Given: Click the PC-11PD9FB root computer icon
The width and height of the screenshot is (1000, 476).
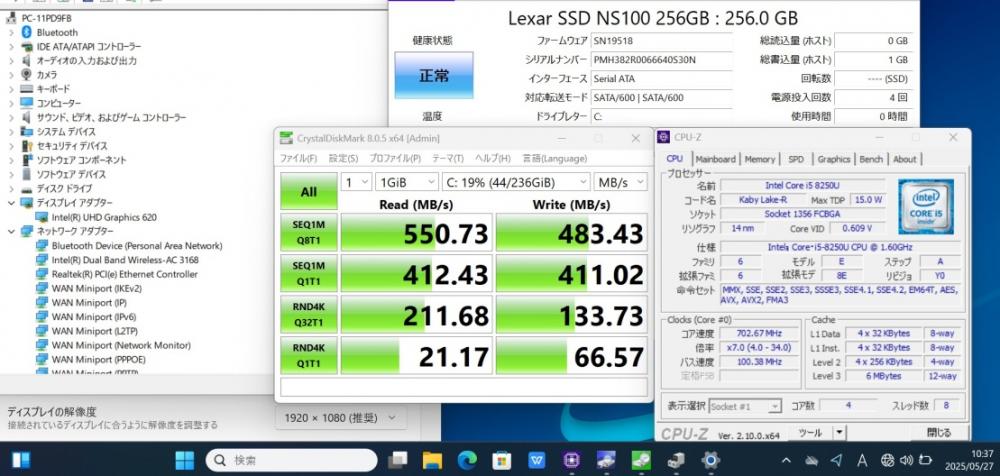Looking at the screenshot, I should point(12,19).
